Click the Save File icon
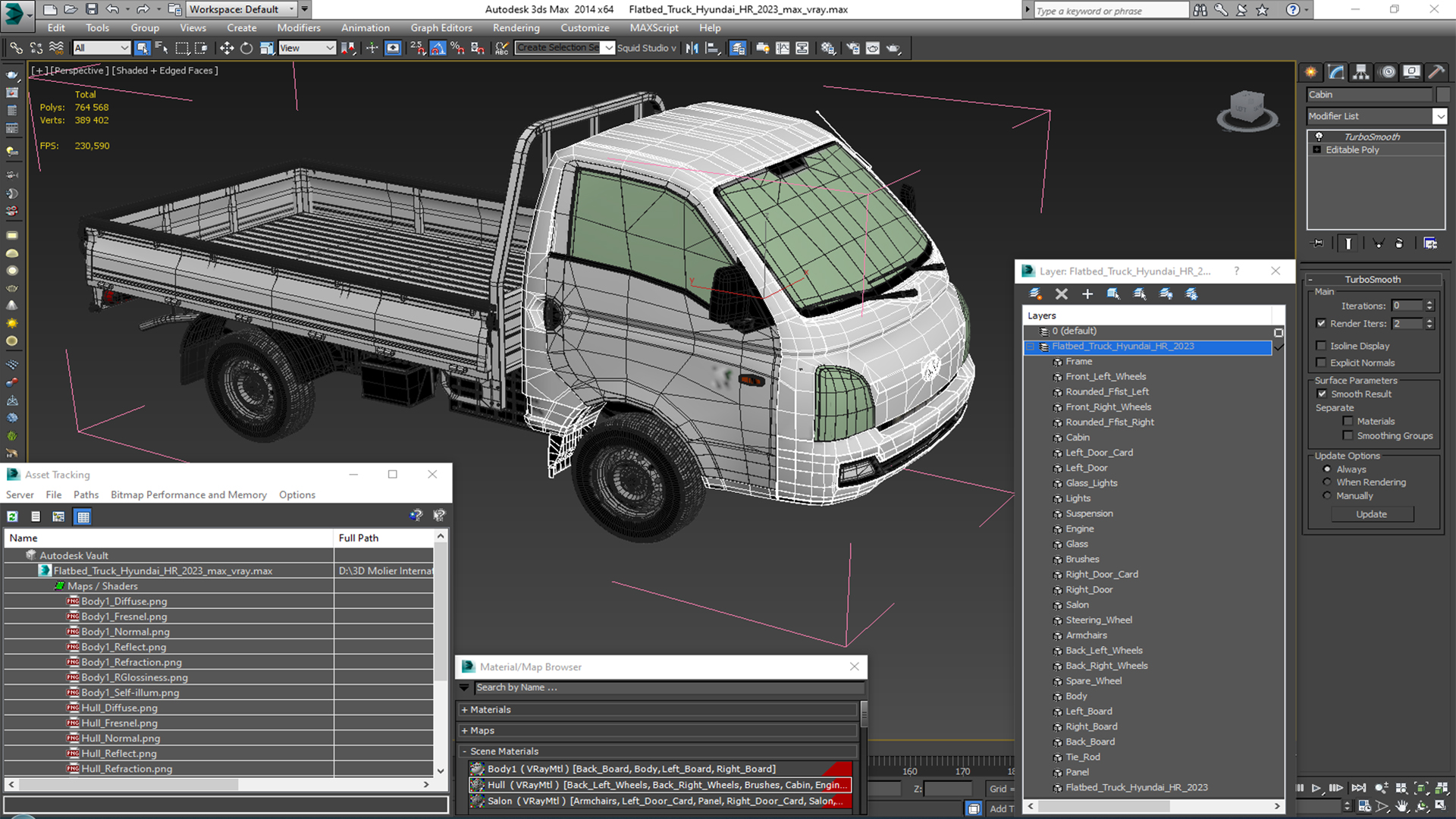This screenshot has height=819, width=1456. click(91, 9)
